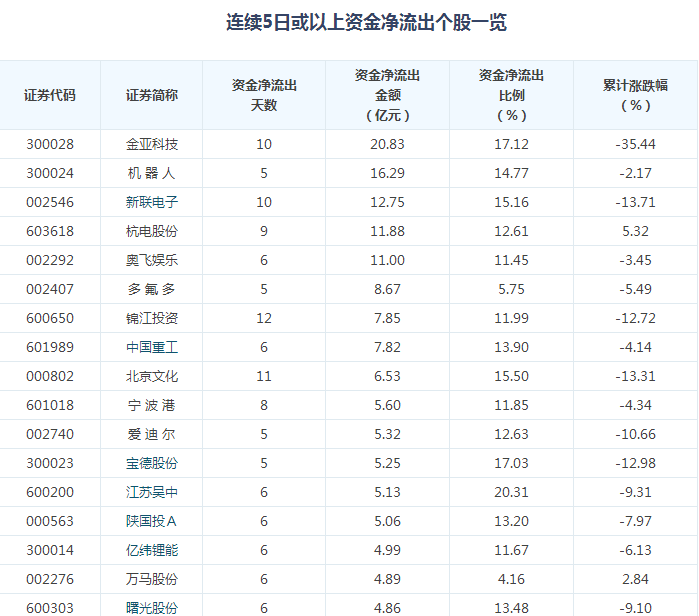The image size is (699, 616).
Task: Open the 陕国投A stock link
Action: 151,521
